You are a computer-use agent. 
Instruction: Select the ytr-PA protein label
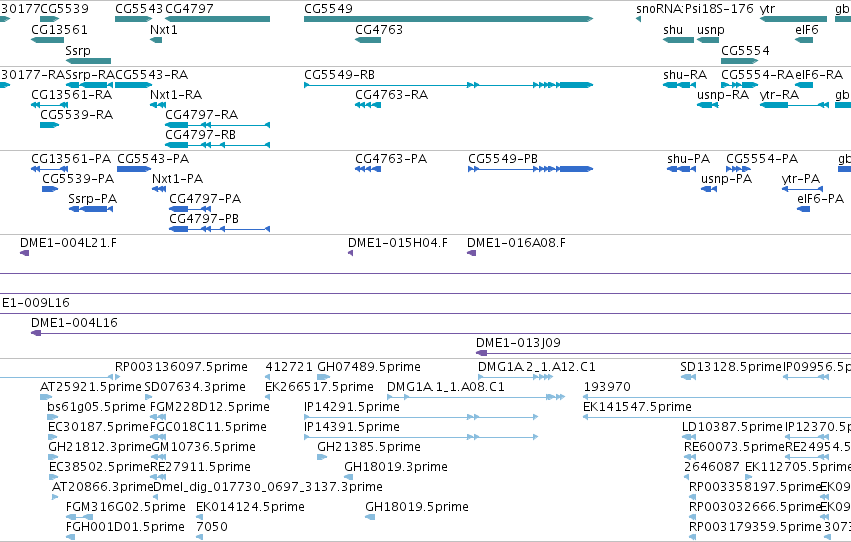(x=801, y=179)
